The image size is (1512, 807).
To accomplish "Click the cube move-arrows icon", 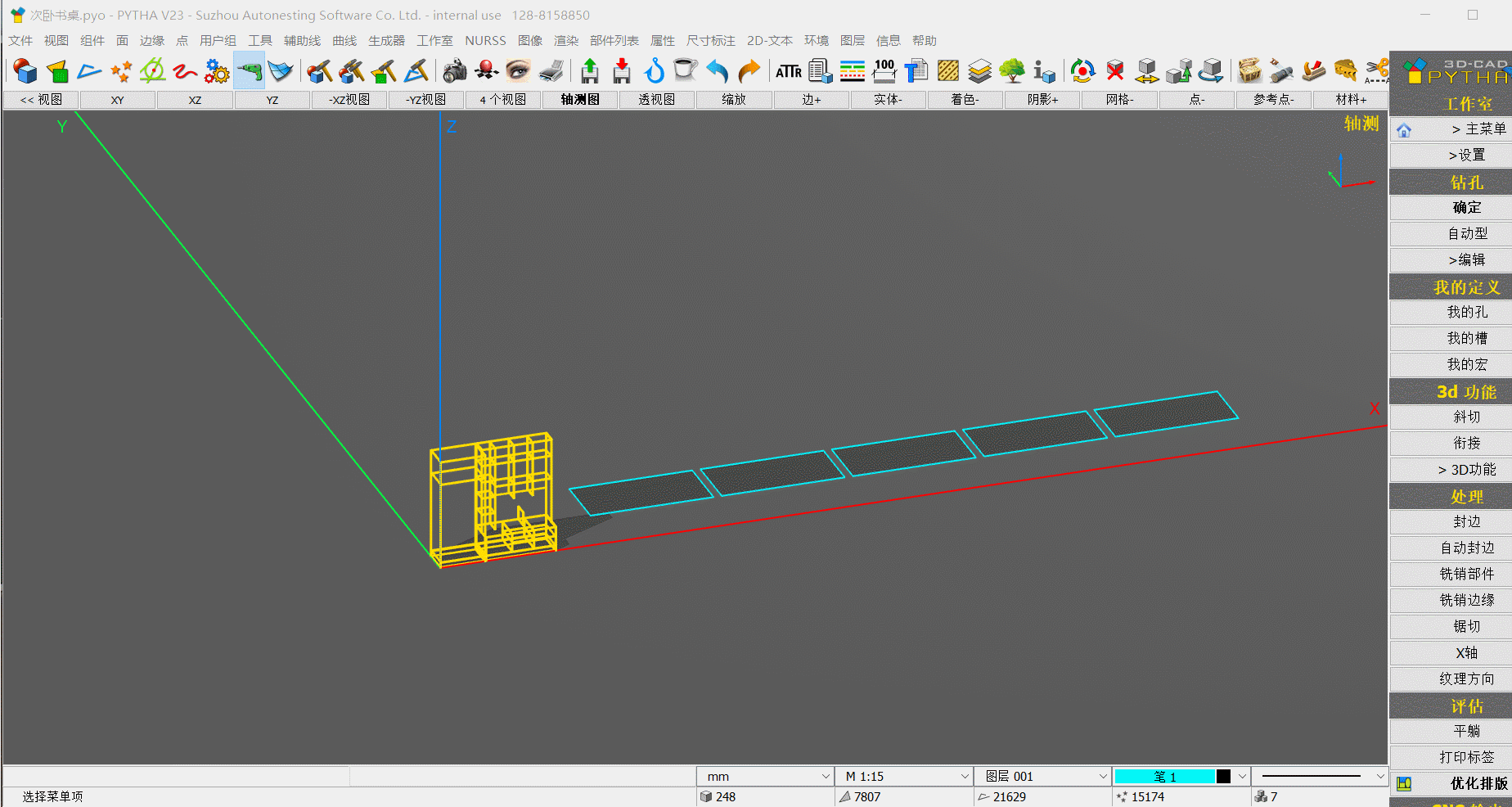I will tap(1147, 71).
